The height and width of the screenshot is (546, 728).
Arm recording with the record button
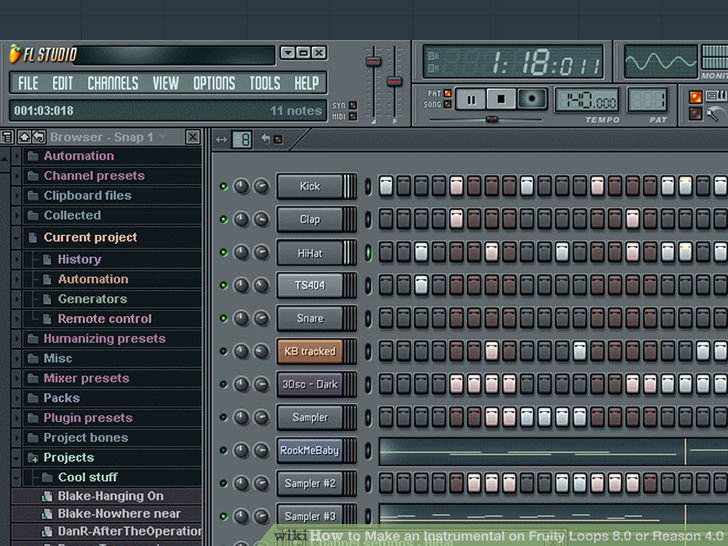tap(532, 99)
